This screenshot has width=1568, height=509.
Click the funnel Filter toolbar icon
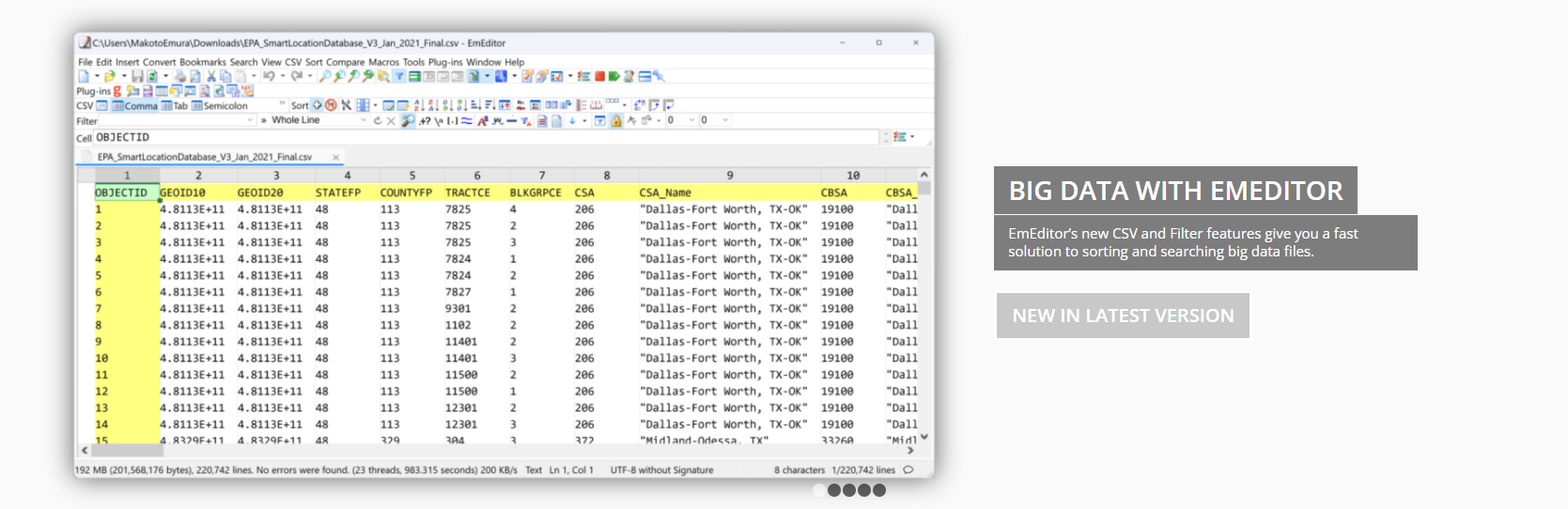[399, 76]
